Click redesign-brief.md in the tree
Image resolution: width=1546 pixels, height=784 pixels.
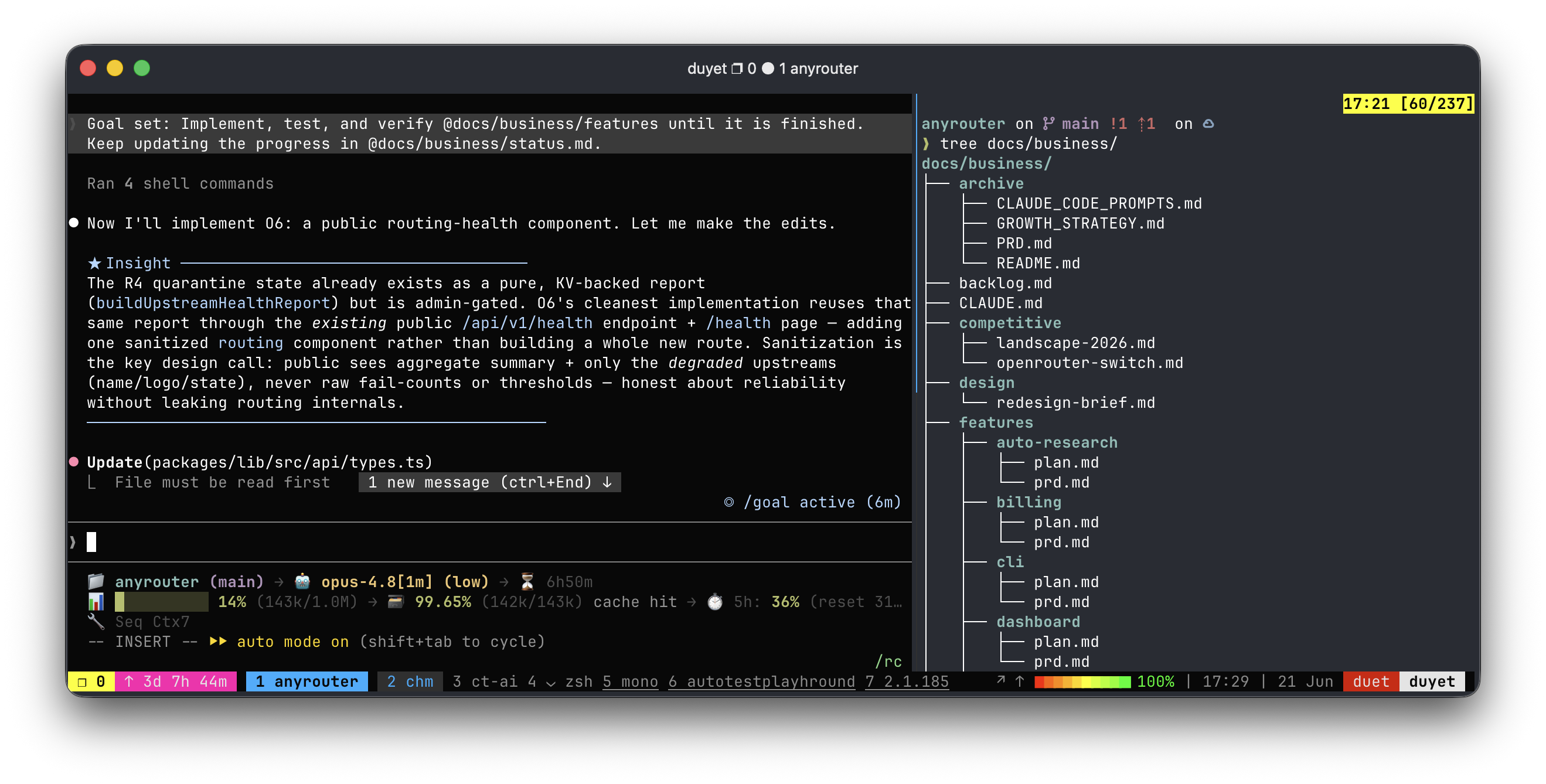click(1075, 402)
